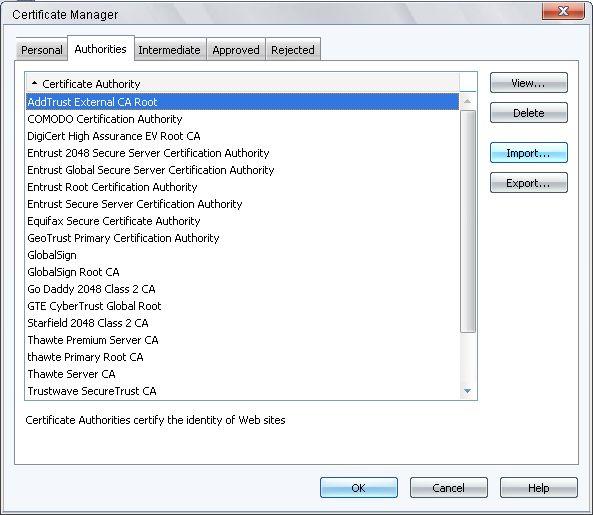Screen dimensions: 593x515
Task: Show the Rejected tab
Action: [x=293, y=50]
